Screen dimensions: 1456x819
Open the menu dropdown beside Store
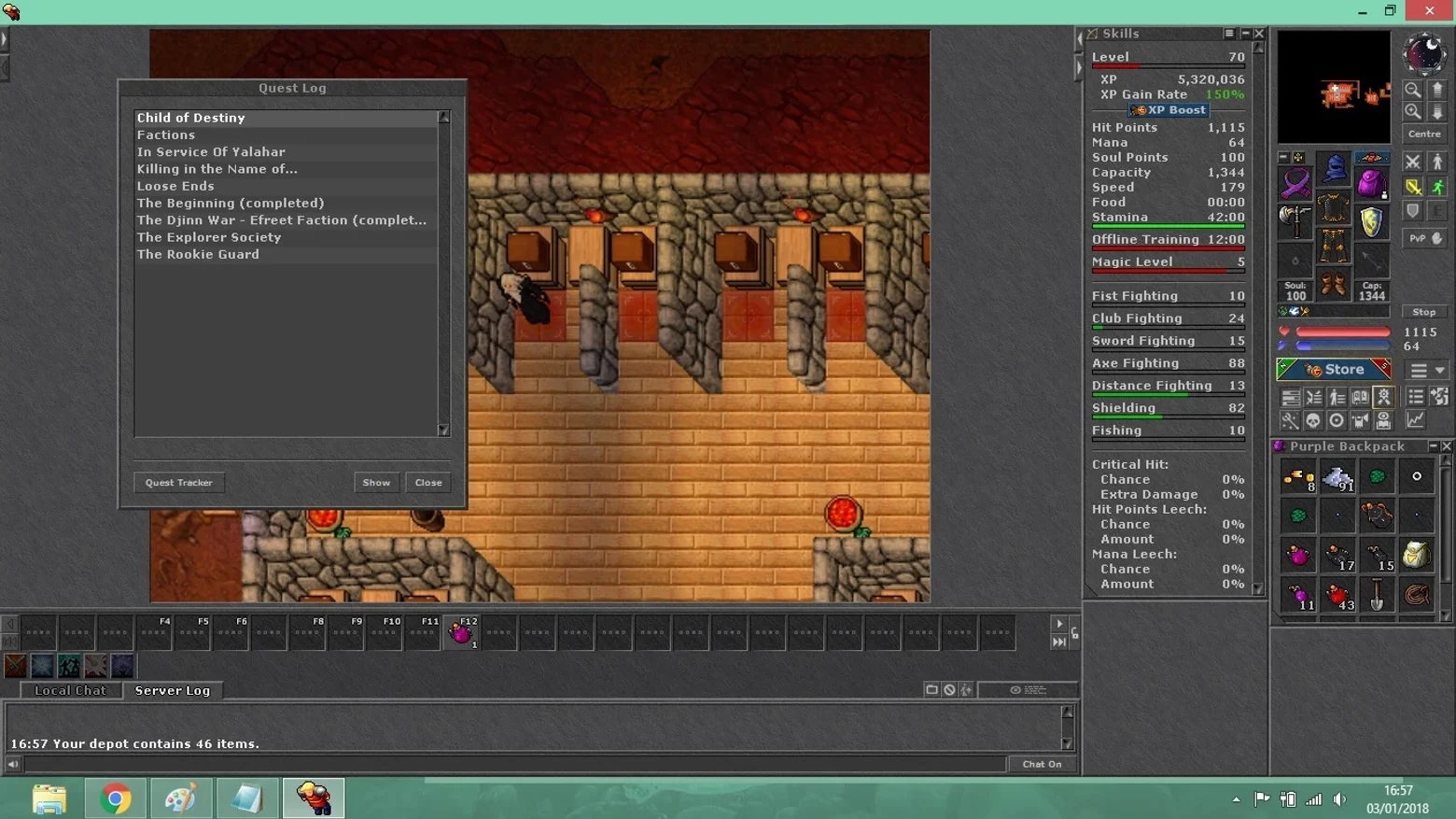click(x=1426, y=371)
